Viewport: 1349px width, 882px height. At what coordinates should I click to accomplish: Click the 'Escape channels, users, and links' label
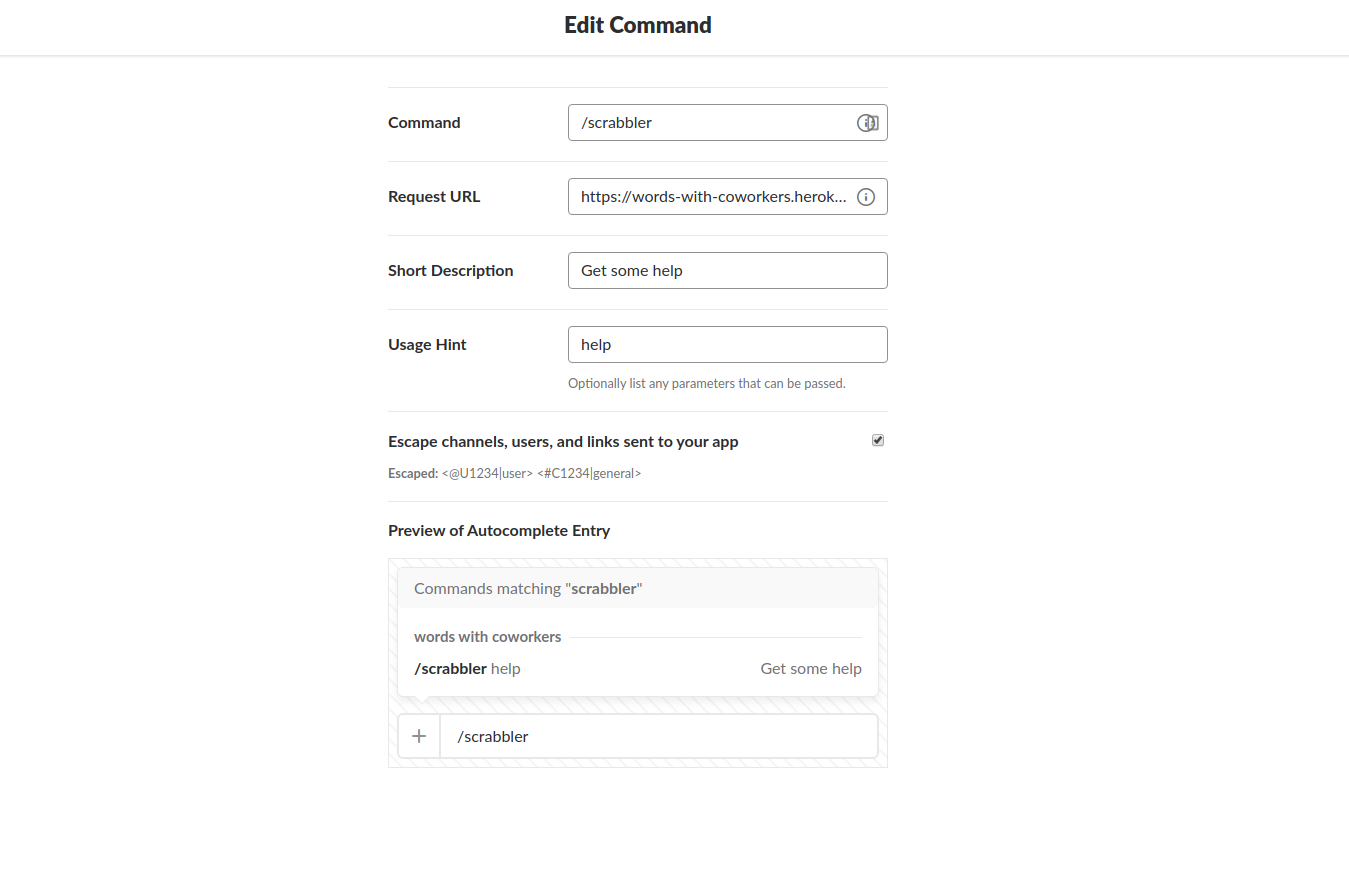(563, 442)
